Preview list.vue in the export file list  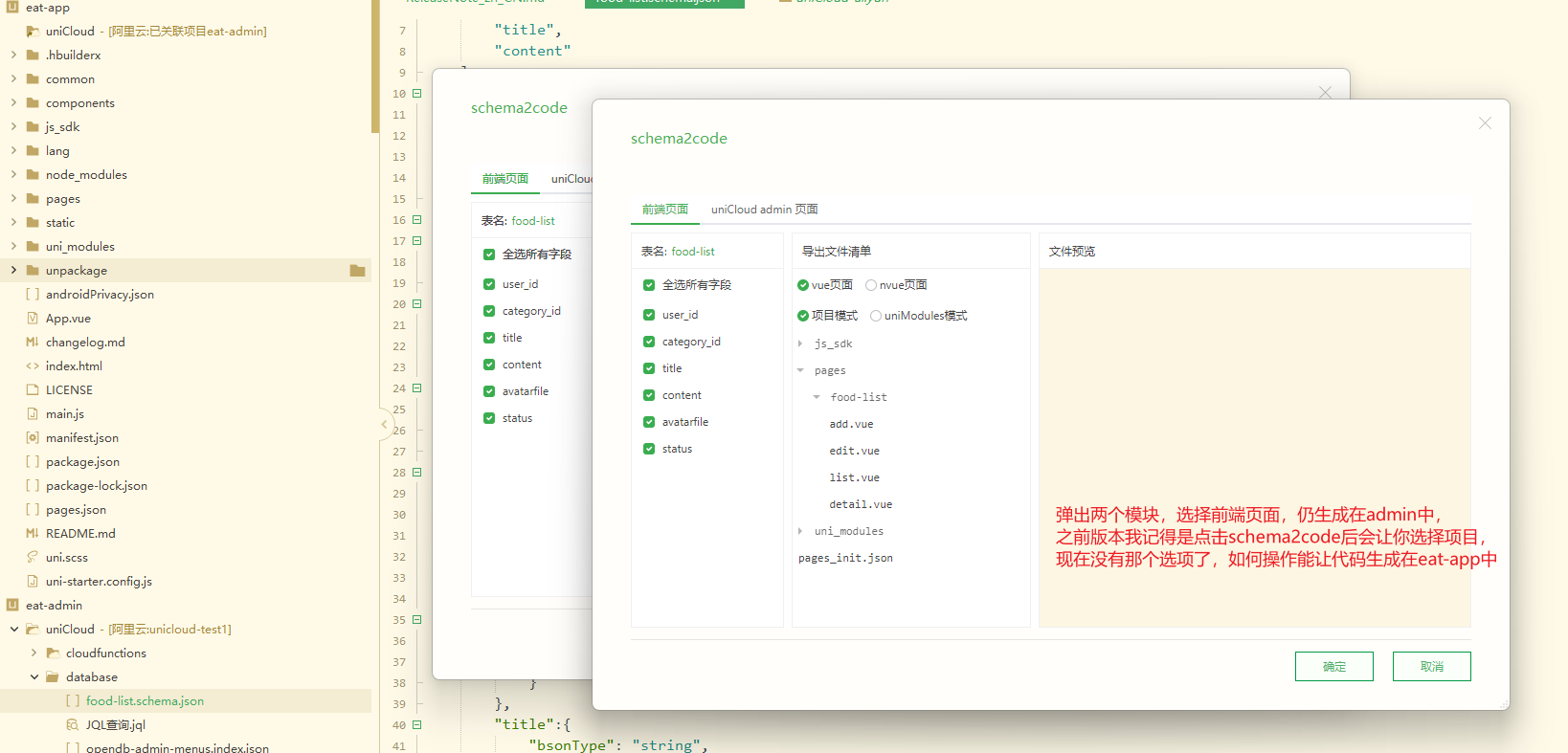(x=854, y=477)
